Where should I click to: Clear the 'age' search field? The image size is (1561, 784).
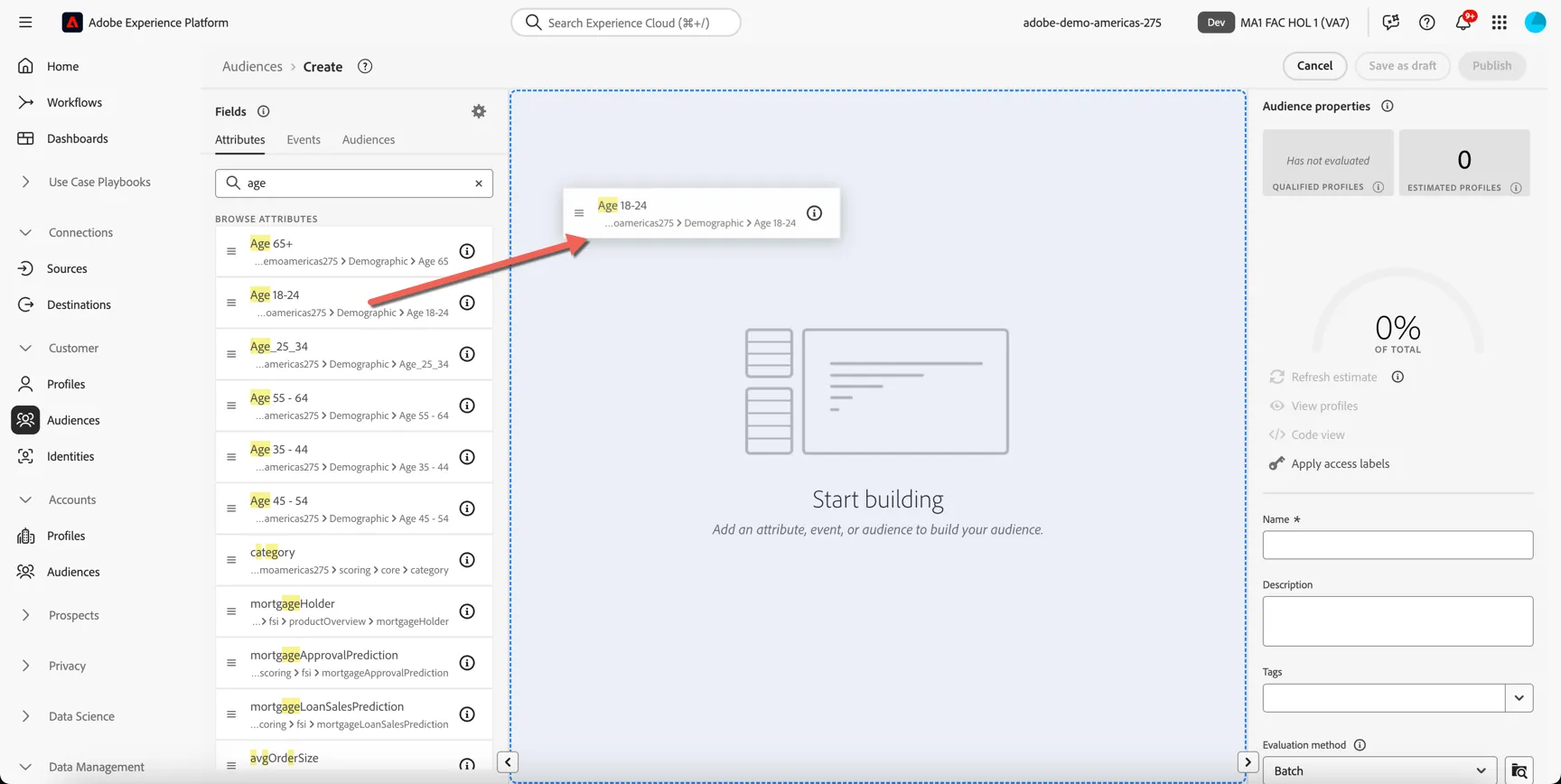479,183
